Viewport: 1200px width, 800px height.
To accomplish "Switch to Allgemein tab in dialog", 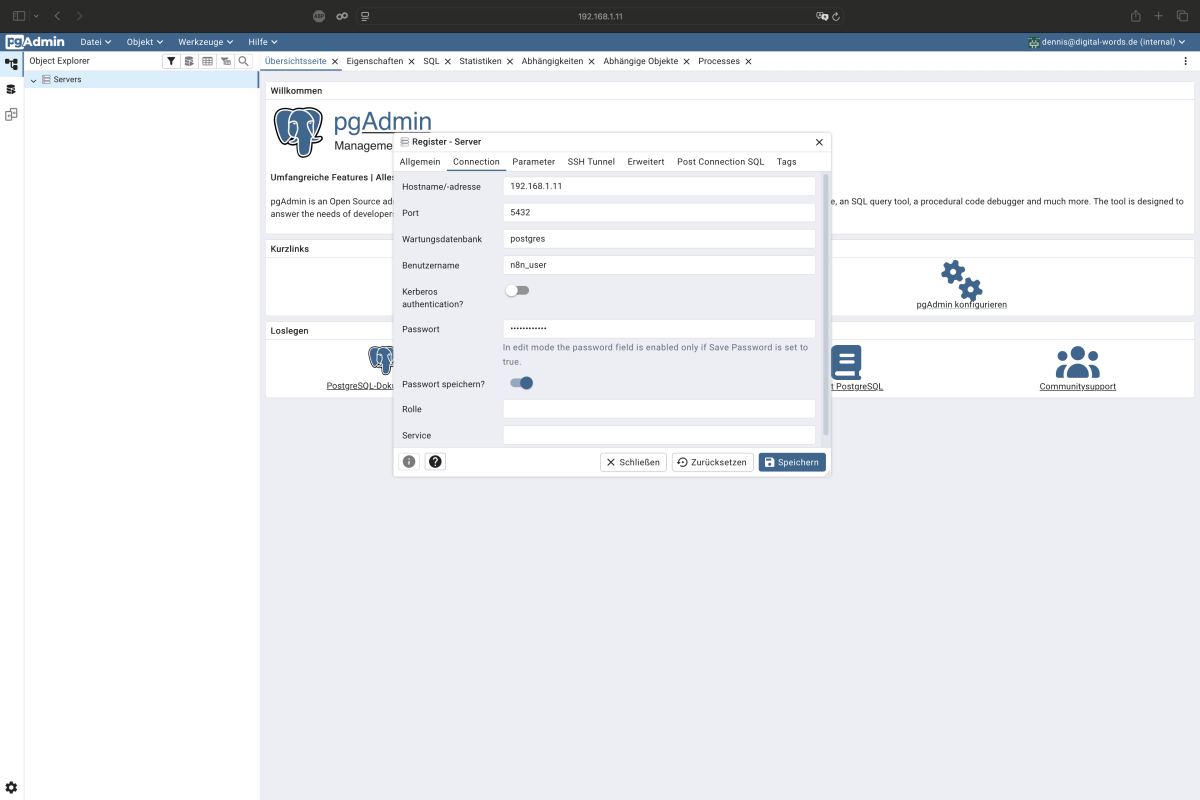I will 420,161.
